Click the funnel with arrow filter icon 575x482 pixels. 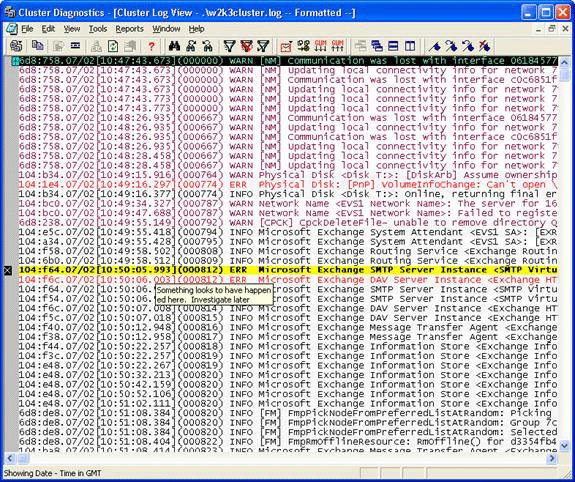(263, 46)
